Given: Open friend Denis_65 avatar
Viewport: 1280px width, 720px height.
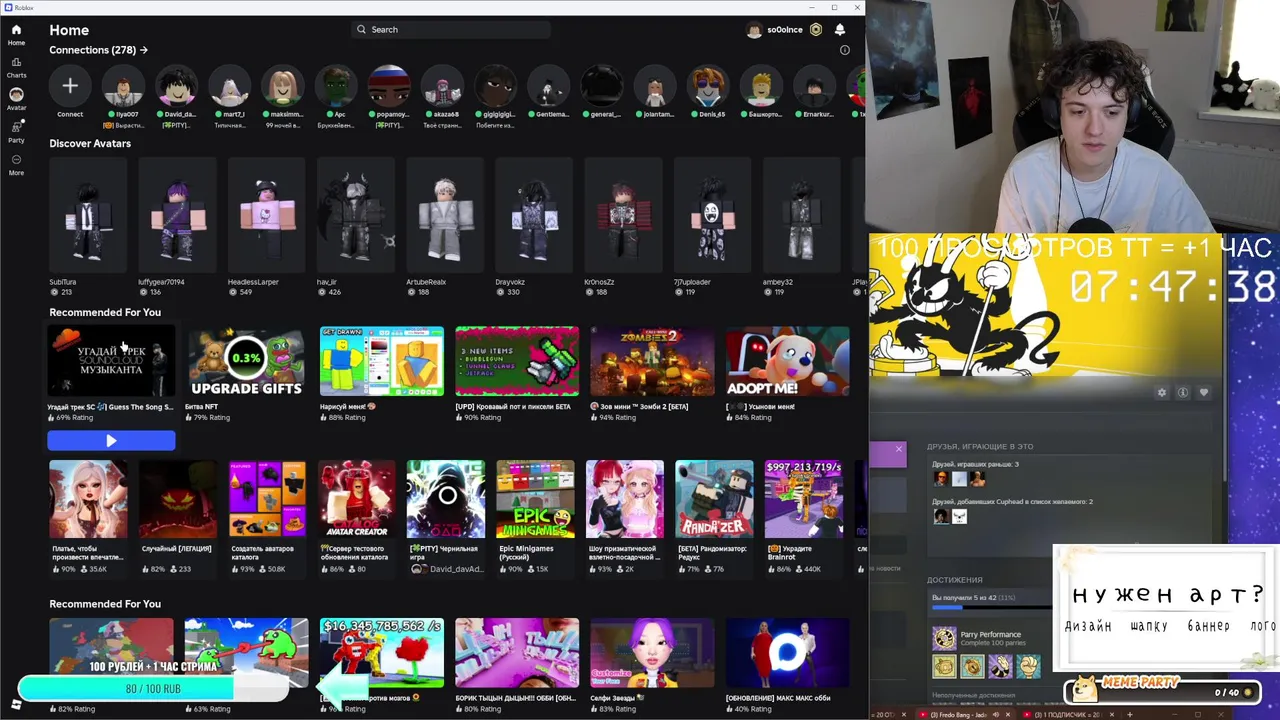Looking at the screenshot, I should 708,87.
